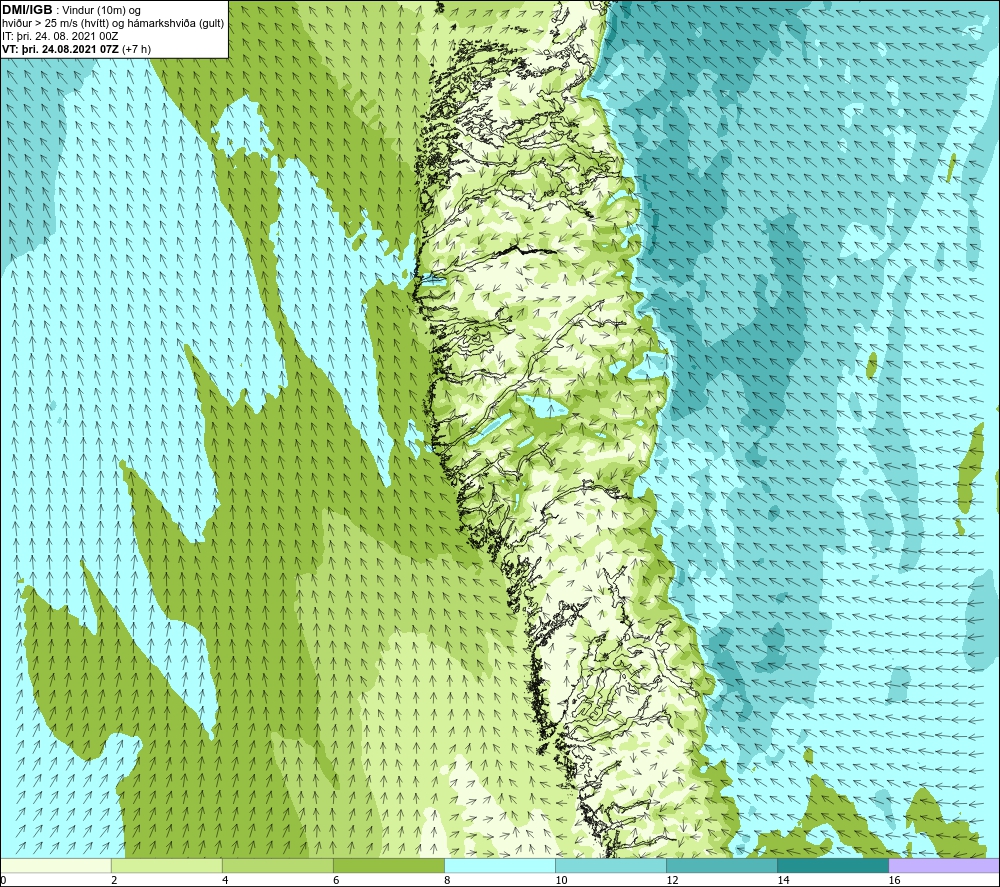Viewport: 1000px width, 887px height.
Task: Click the 6–8 m/s dark green legend swatch
Action: click(388, 865)
